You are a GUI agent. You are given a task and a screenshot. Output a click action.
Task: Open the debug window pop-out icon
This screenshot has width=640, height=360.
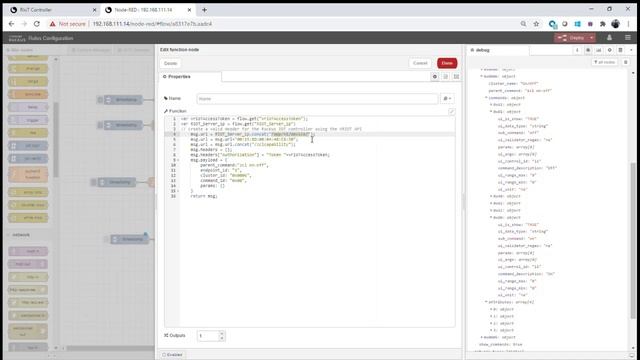632,356
